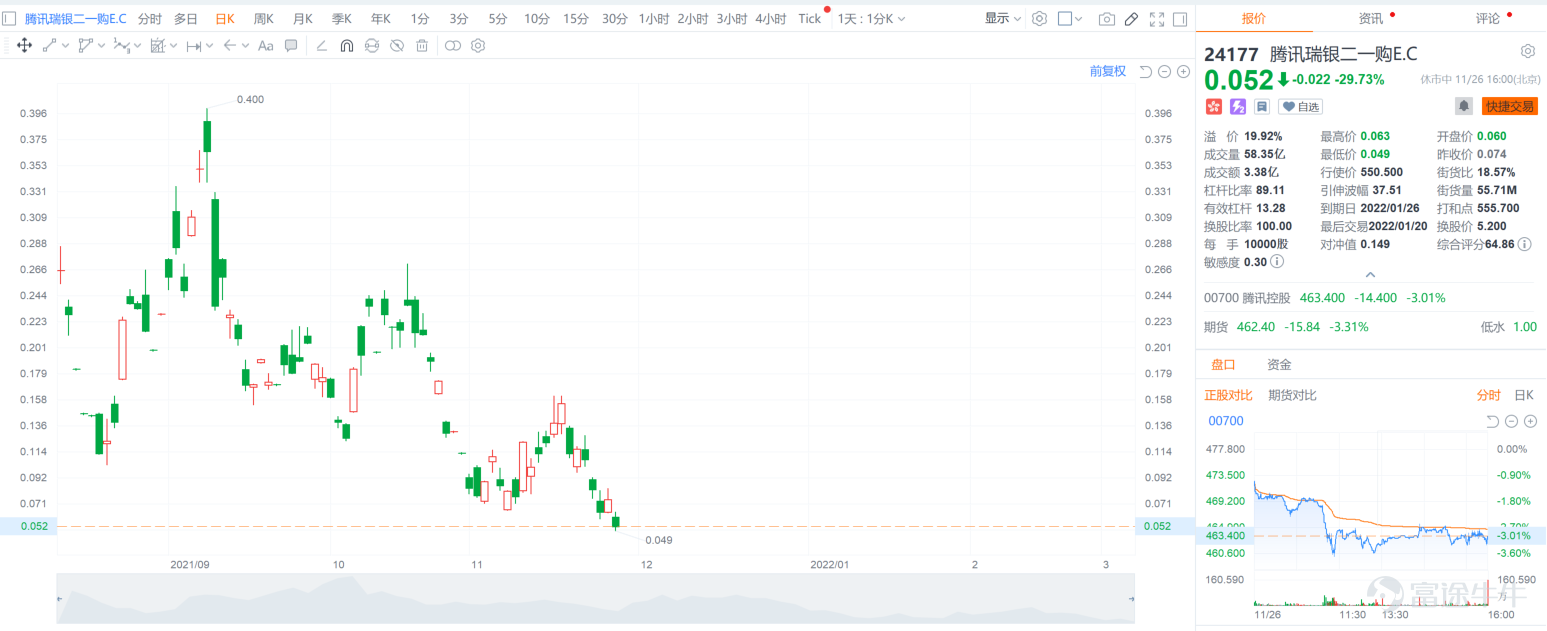Click the overlapping circles compare icon
The width and height of the screenshot is (1547, 631).
click(453, 45)
